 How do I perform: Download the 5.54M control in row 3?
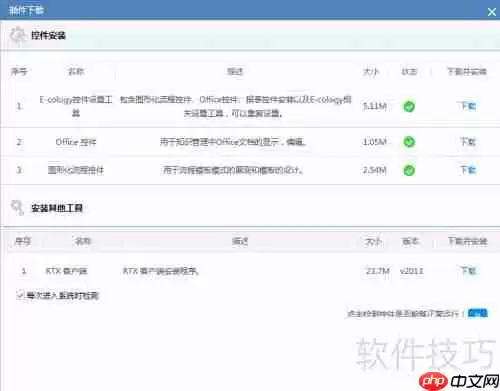(468, 170)
